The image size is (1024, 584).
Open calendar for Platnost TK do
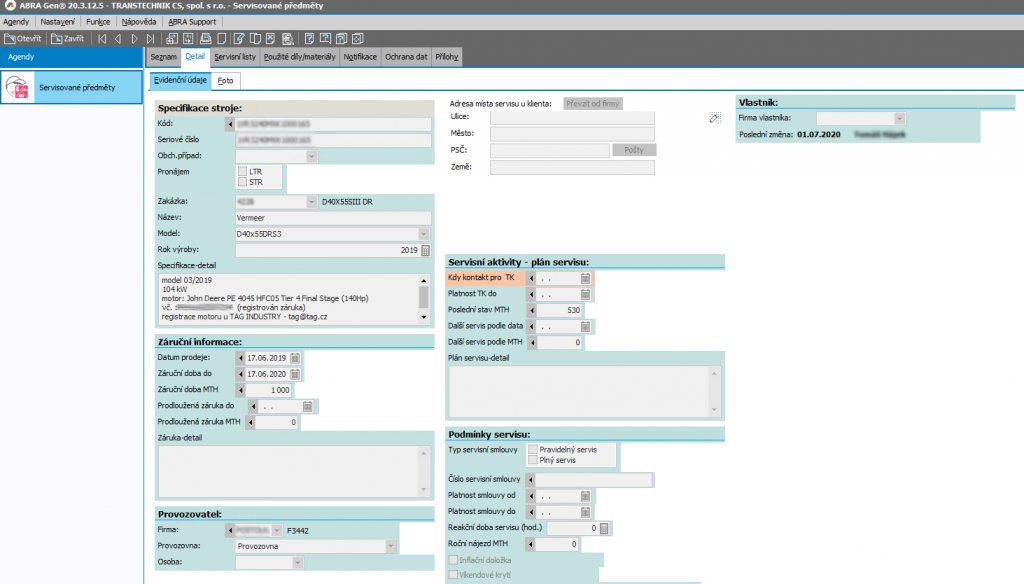click(585, 295)
